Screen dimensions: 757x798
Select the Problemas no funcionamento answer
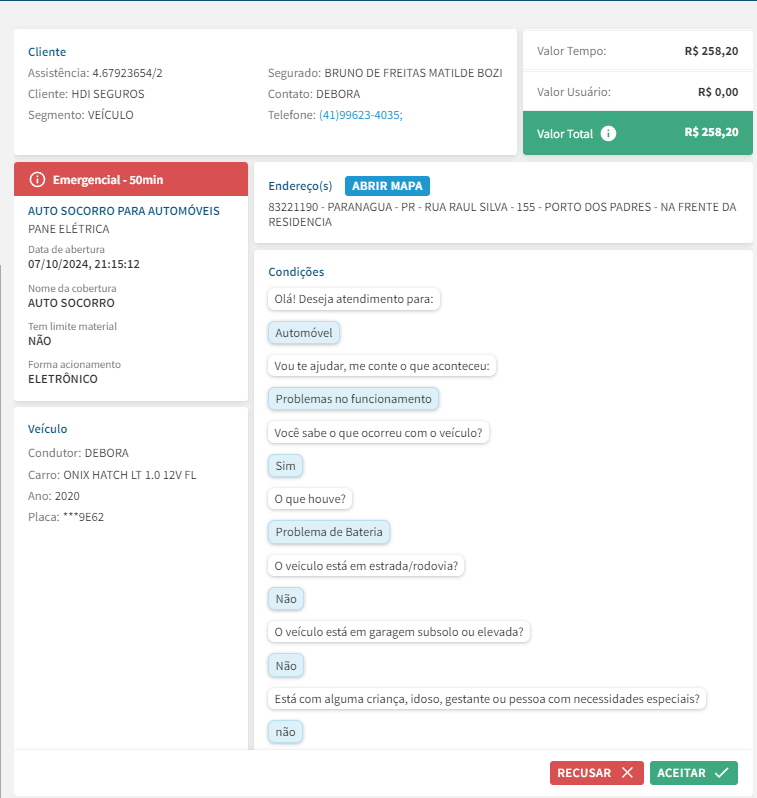coord(353,399)
